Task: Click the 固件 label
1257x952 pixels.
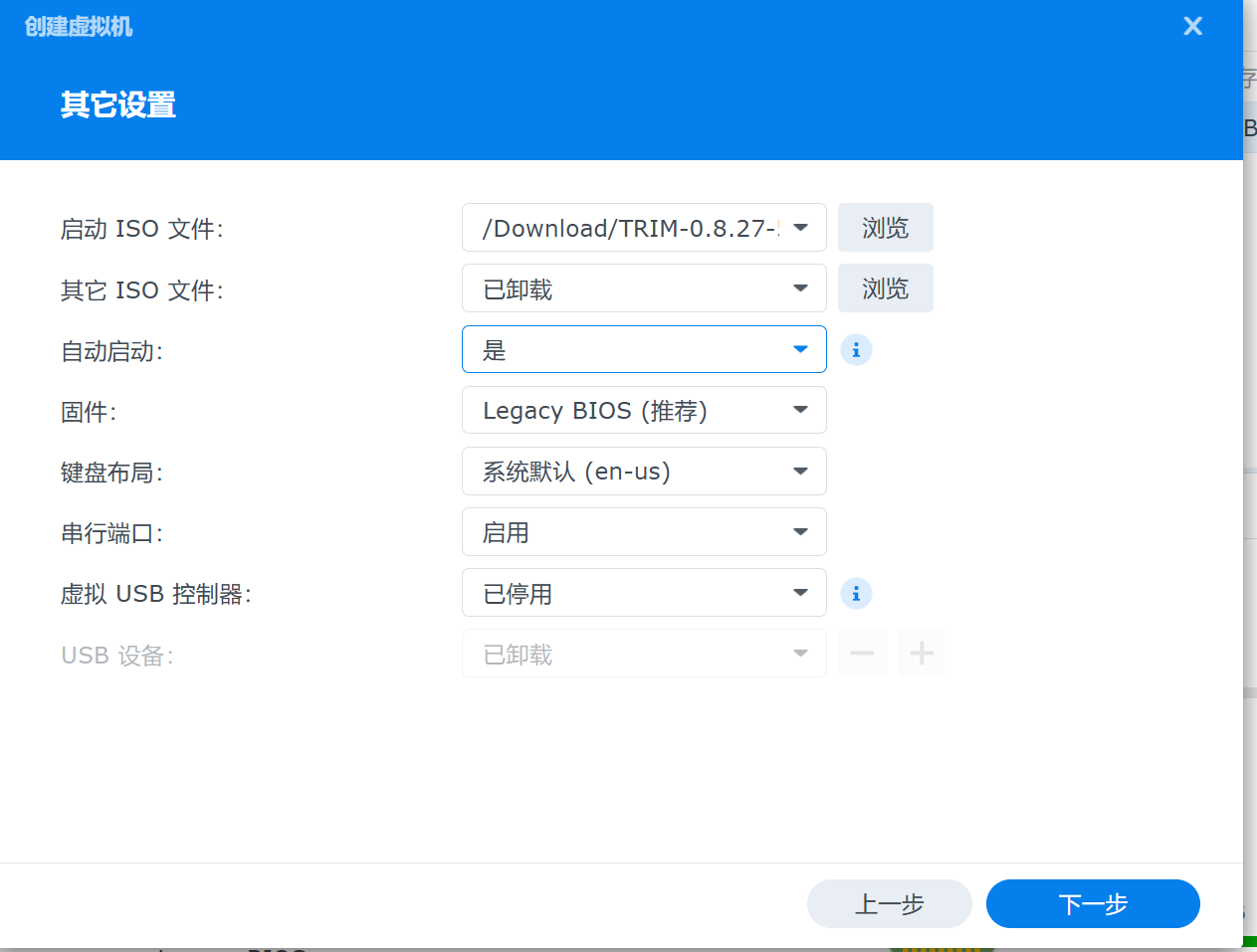Action: [x=89, y=412]
